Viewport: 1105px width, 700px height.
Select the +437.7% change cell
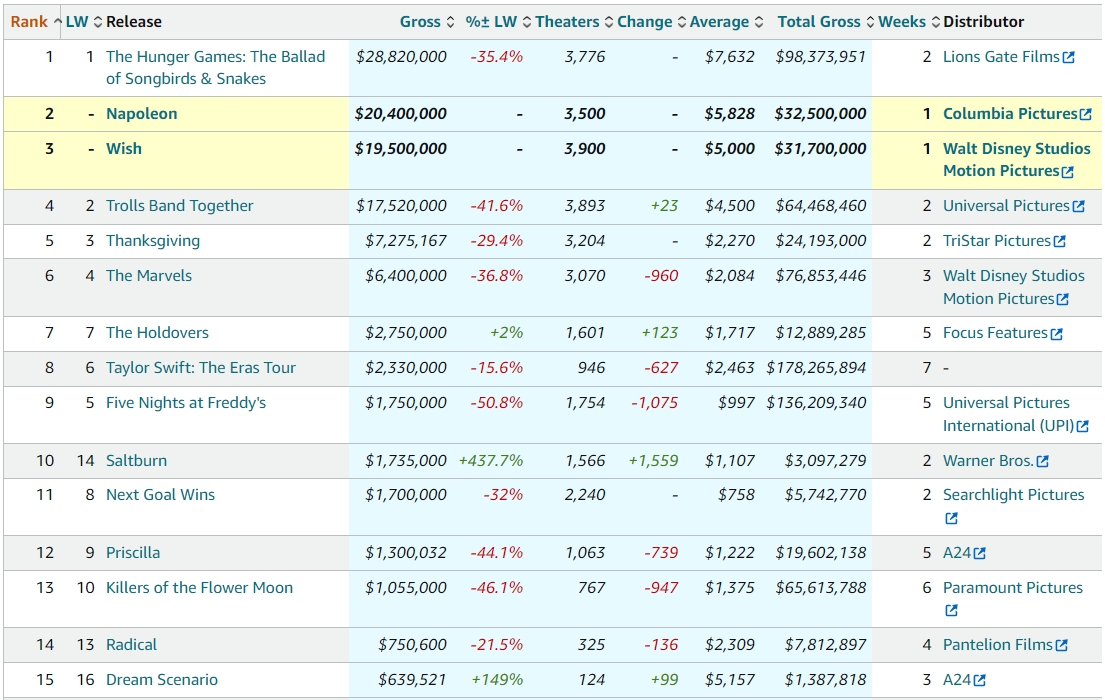click(x=491, y=461)
